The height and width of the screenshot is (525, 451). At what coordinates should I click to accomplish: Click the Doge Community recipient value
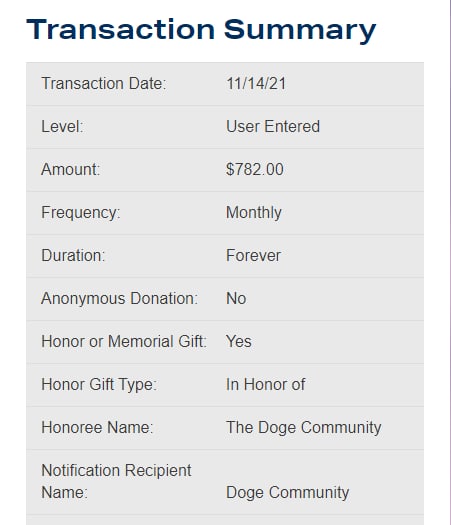tap(288, 493)
